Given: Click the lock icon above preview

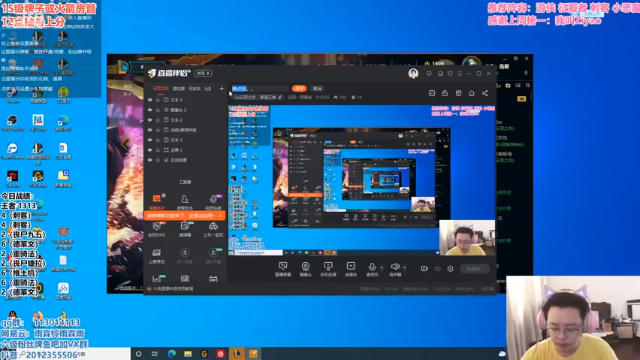Looking at the screenshot, I should [x=445, y=93].
